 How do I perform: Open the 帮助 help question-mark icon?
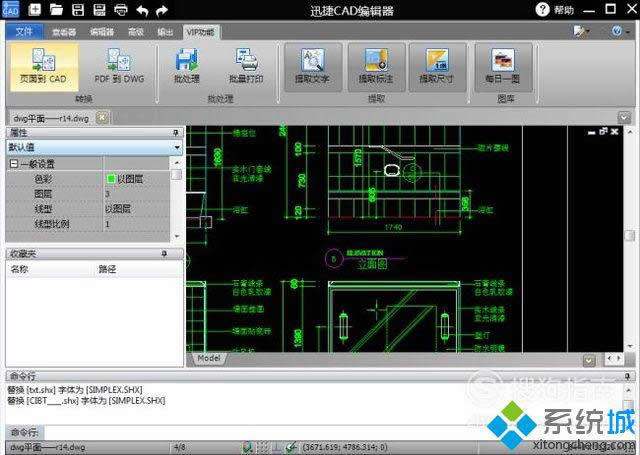[542, 9]
